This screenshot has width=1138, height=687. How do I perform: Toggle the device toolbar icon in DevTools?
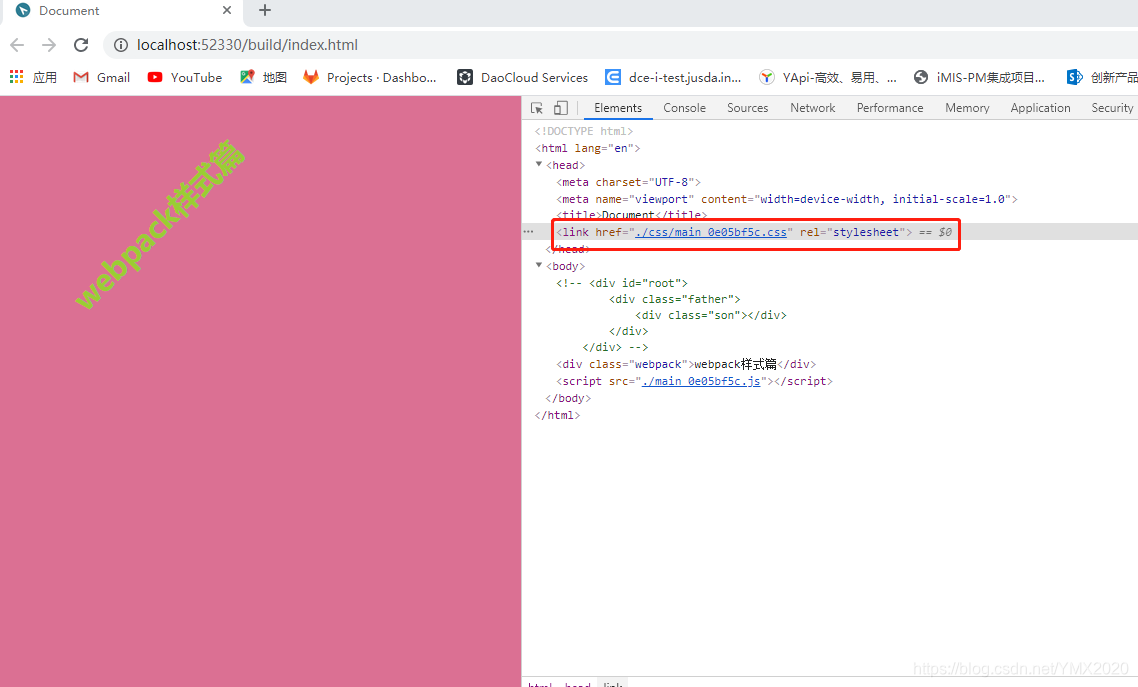[x=560, y=108]
